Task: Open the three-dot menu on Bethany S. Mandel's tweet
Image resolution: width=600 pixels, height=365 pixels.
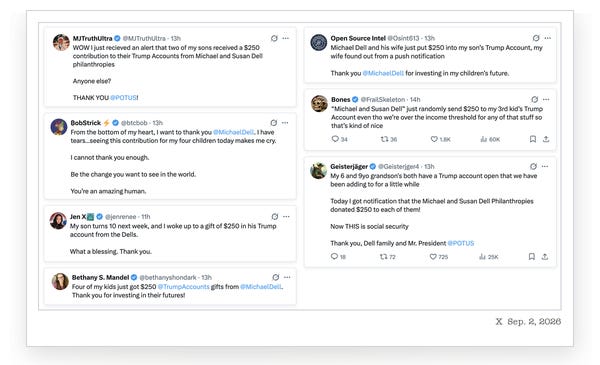Action: click(287, 277)
